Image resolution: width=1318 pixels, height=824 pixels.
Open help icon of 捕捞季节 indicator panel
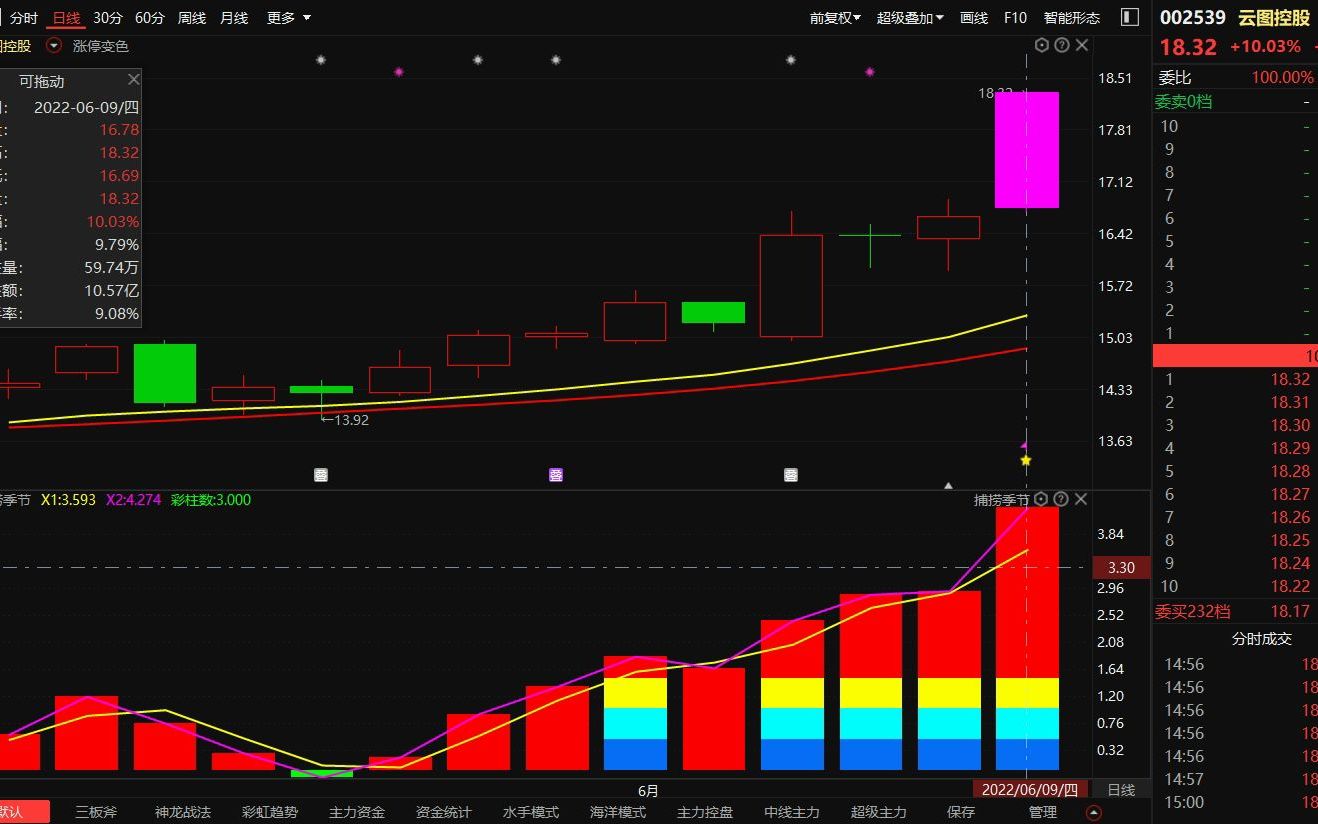click(1062, 499)
